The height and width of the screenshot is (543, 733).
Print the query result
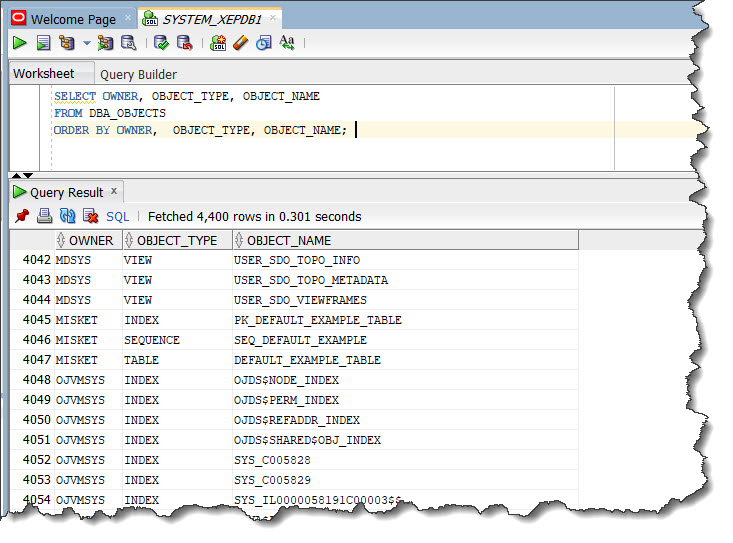44,216
